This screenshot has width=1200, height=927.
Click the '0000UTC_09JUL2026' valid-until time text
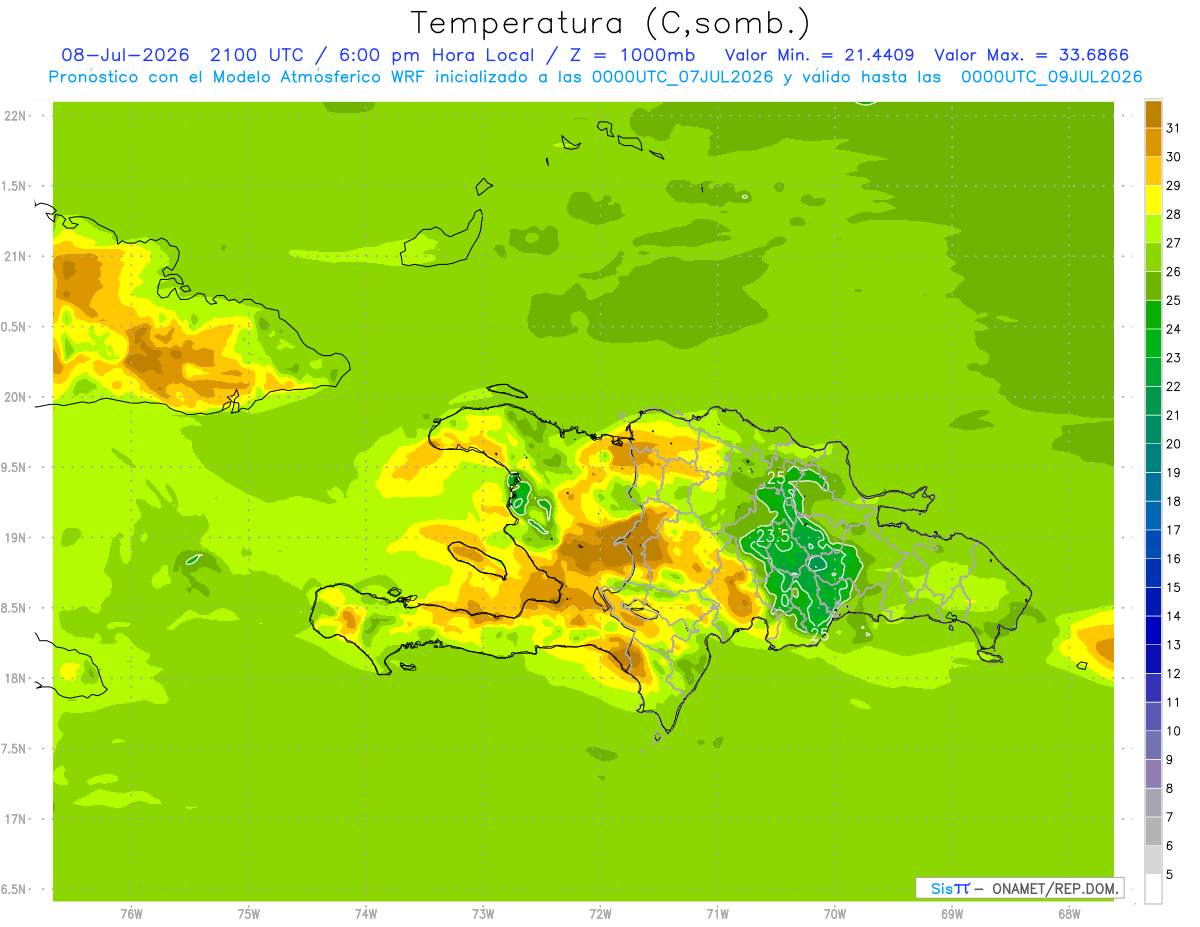(x=1052, y=77)
